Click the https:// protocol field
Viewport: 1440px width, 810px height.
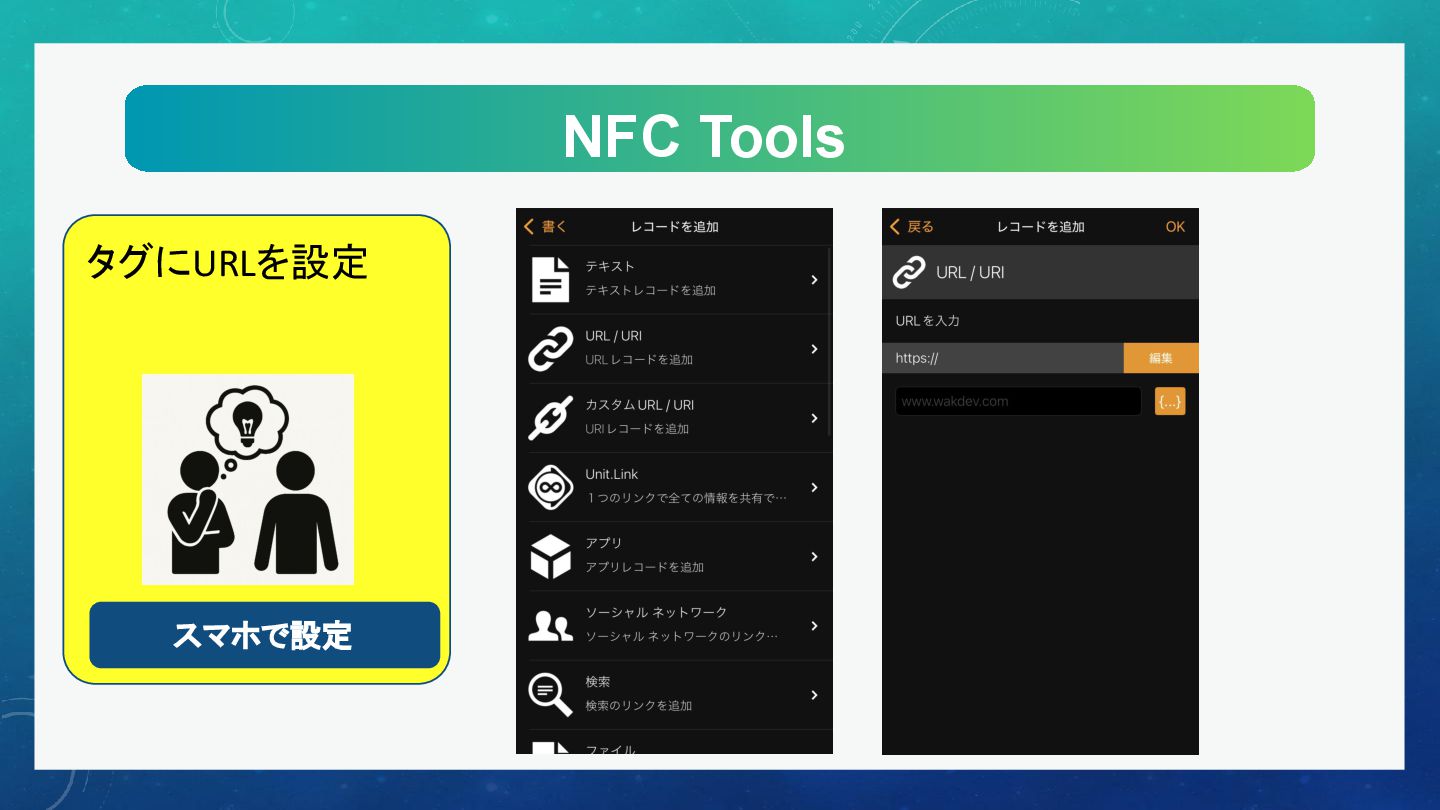coord(1003,358)
